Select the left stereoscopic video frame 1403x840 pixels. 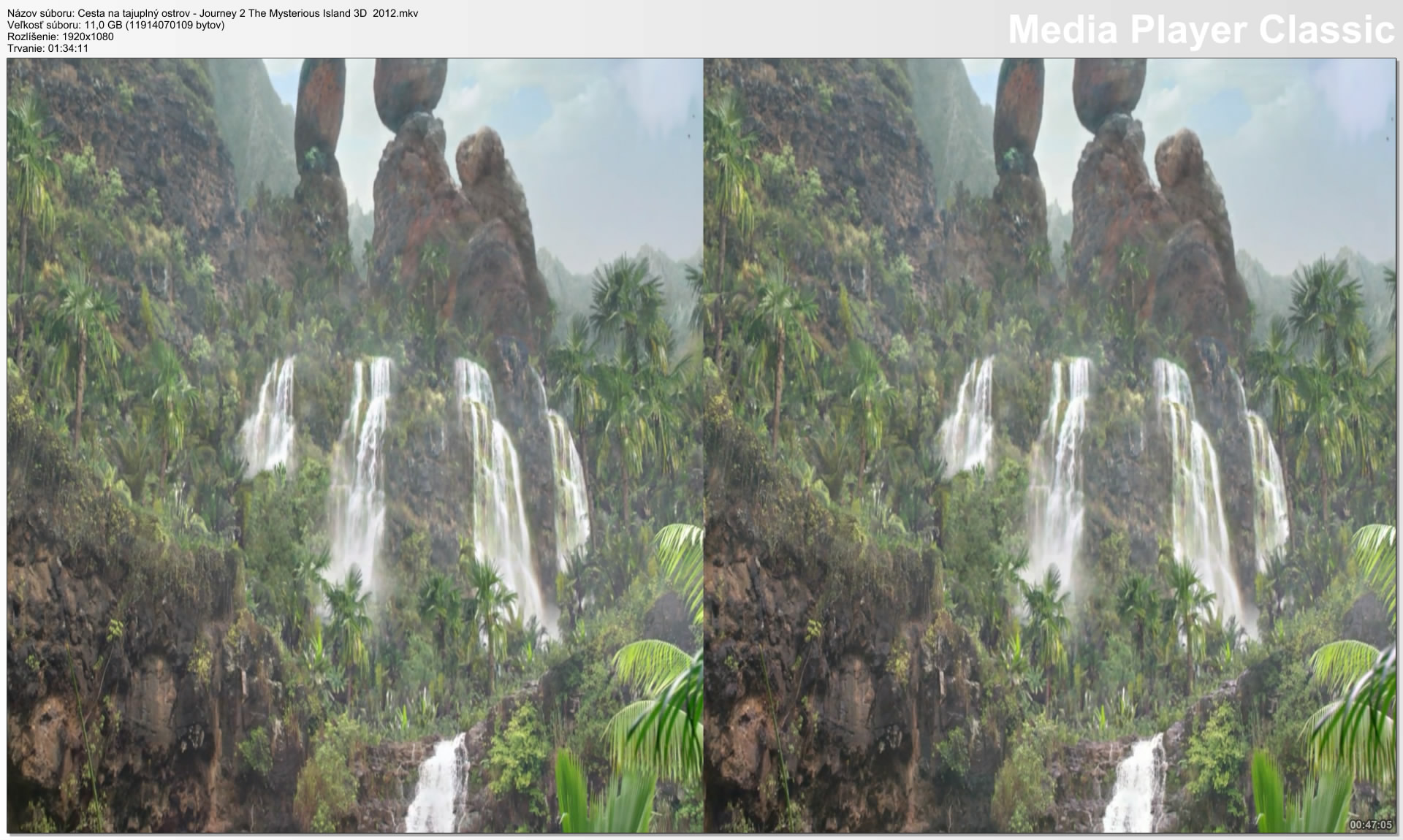(x=354, y=446)
